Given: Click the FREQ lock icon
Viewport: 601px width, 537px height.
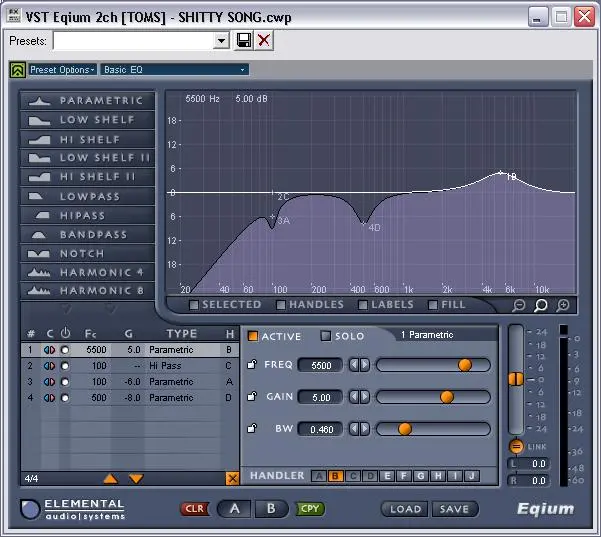Looking at the screenshot, I should tap(252, 364).
